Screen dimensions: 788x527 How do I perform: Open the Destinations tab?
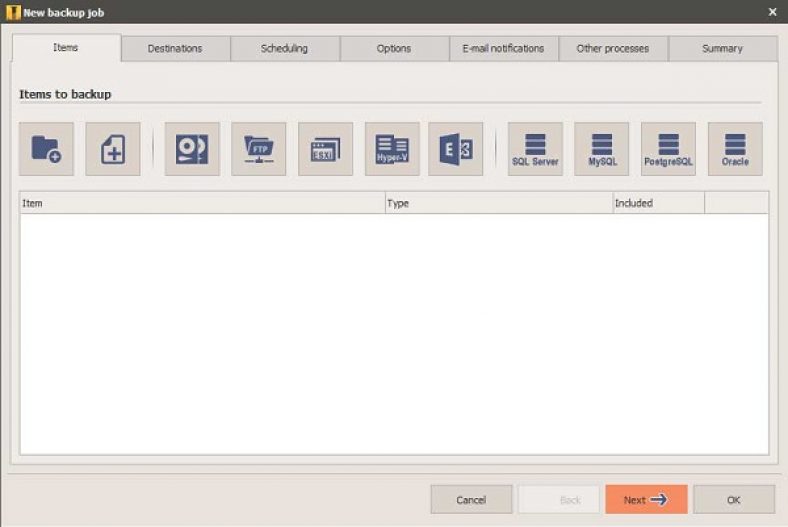(175, 49)
